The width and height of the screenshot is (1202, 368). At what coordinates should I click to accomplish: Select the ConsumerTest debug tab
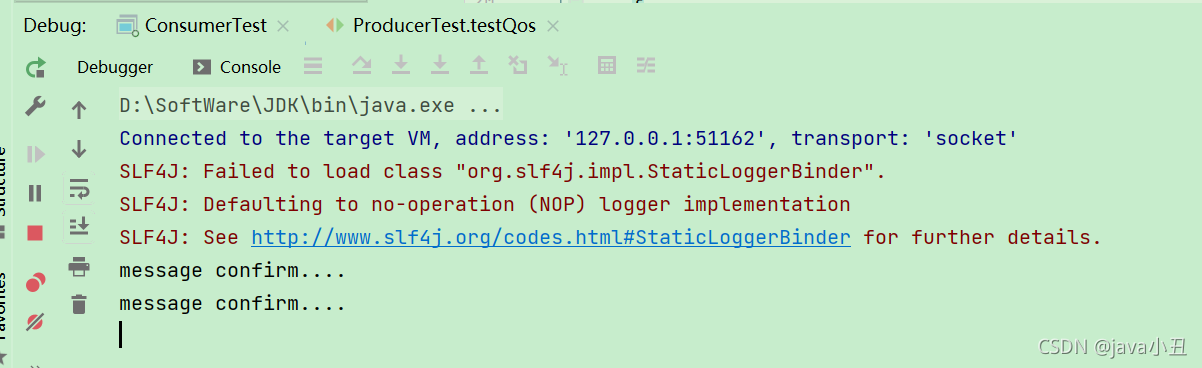coord(191,26)
